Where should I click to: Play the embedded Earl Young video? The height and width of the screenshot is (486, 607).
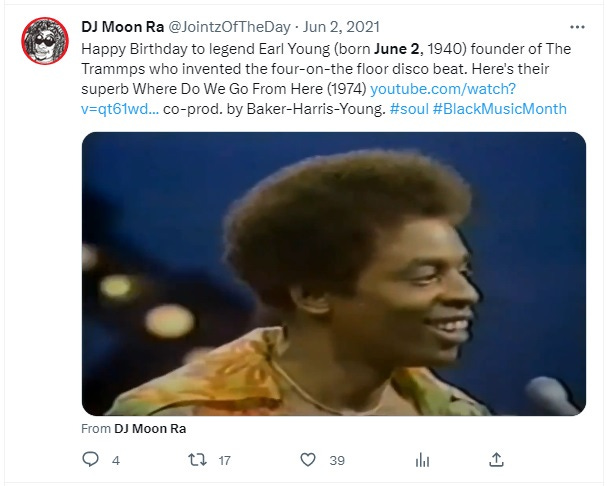(334, 274)
